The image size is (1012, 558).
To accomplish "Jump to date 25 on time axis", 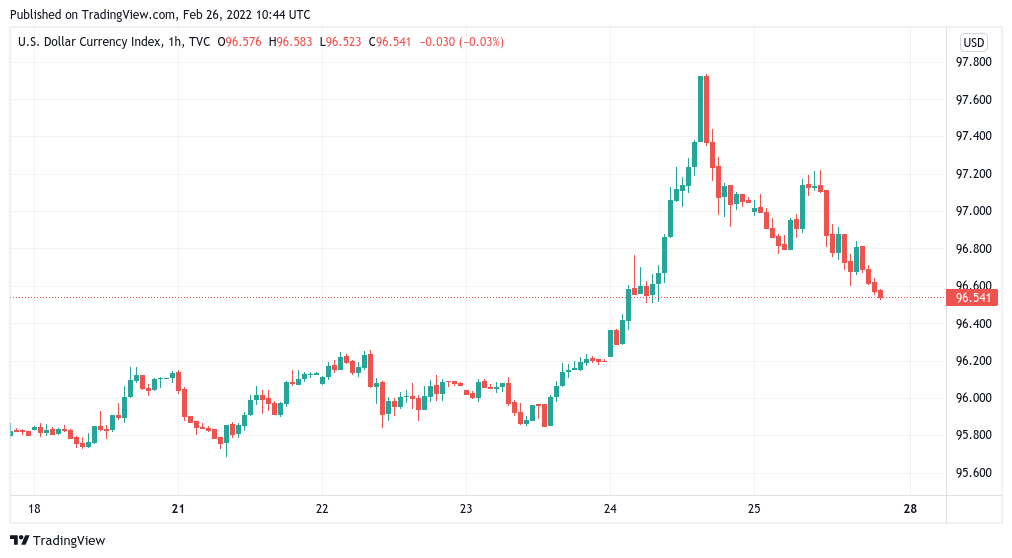I will [x=754, y=509].
